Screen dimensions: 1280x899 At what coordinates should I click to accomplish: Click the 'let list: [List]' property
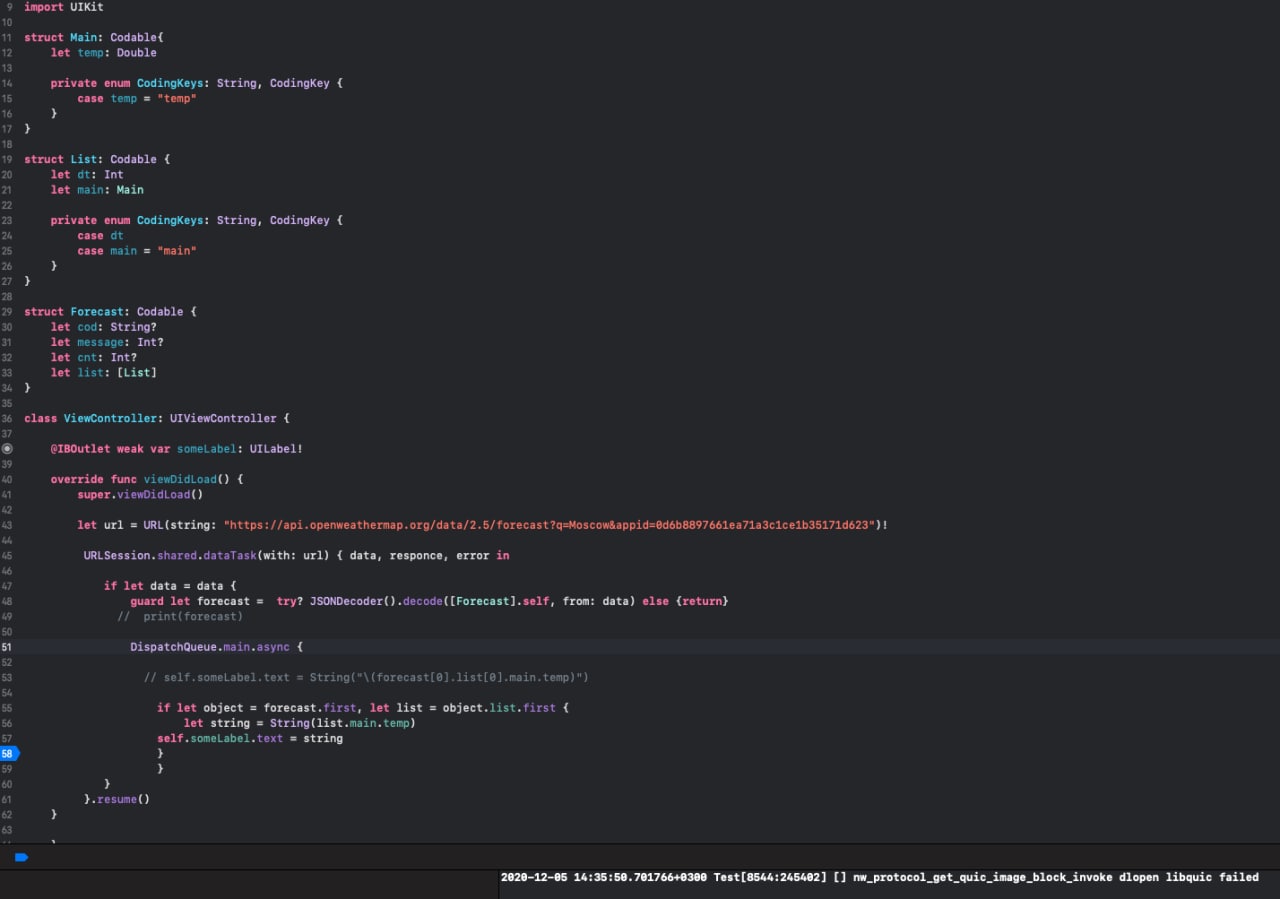tap(104, 372)
